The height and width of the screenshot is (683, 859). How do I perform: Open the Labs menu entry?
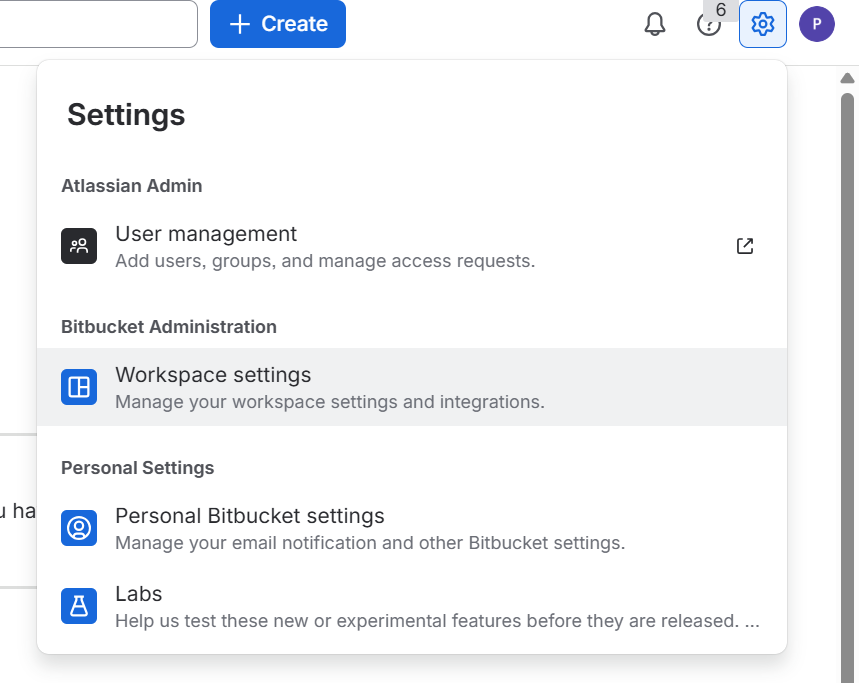click(x=412, y=606)
